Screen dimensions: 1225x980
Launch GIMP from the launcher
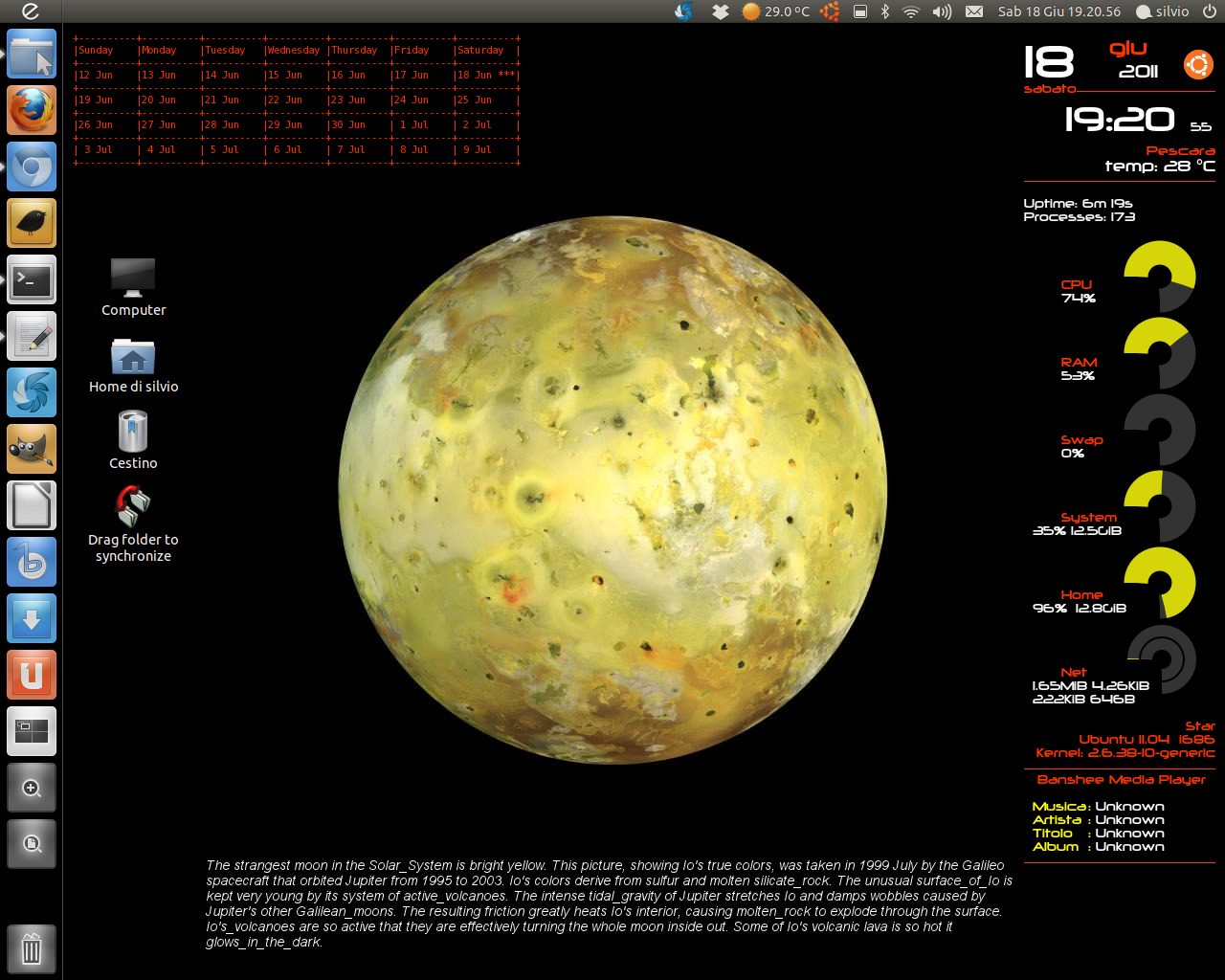pos(32,449)
